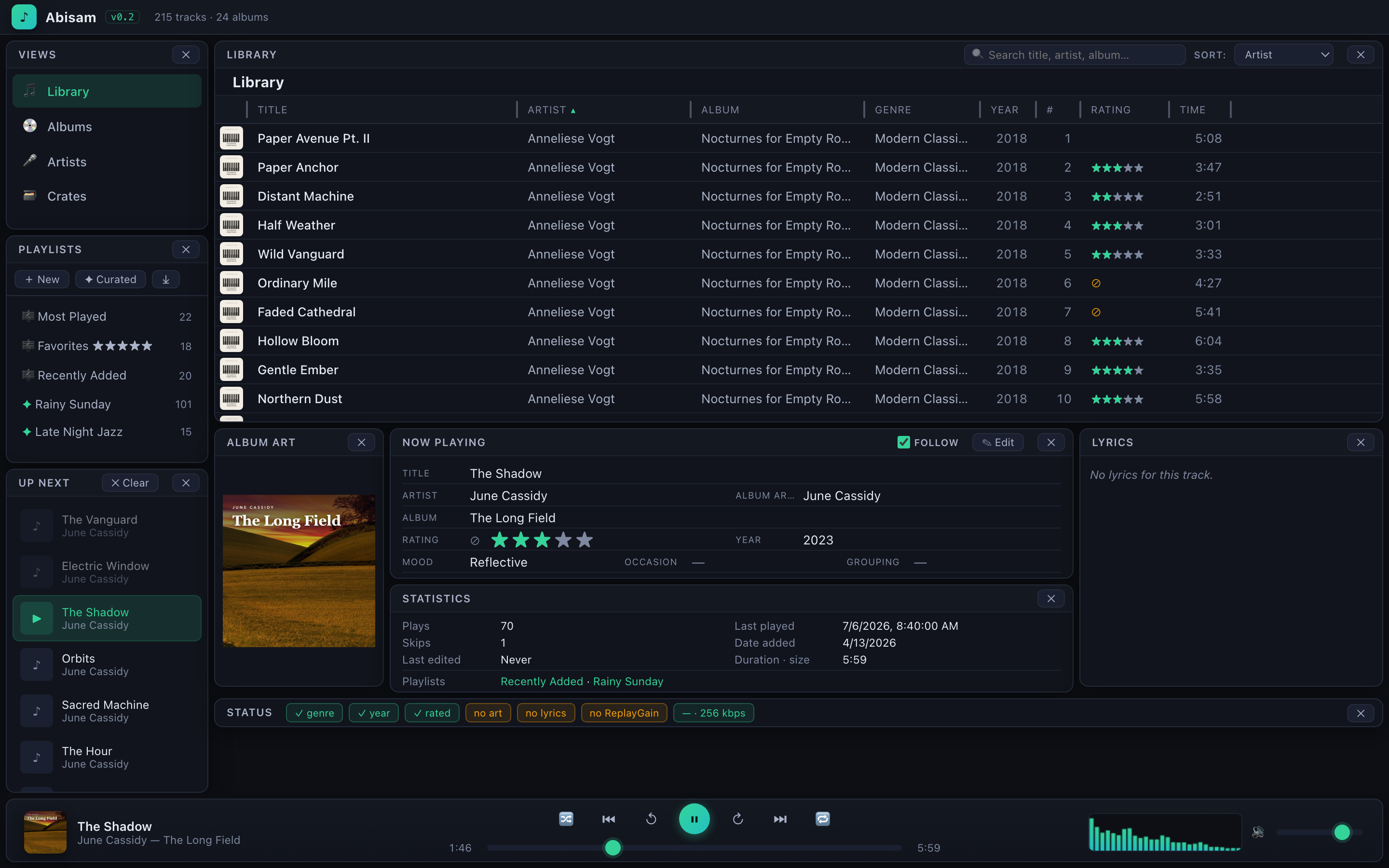Screen dimensions: 1389x868
Task: Mute audio with the speaker icon
Action: (x=1257, y=832)
